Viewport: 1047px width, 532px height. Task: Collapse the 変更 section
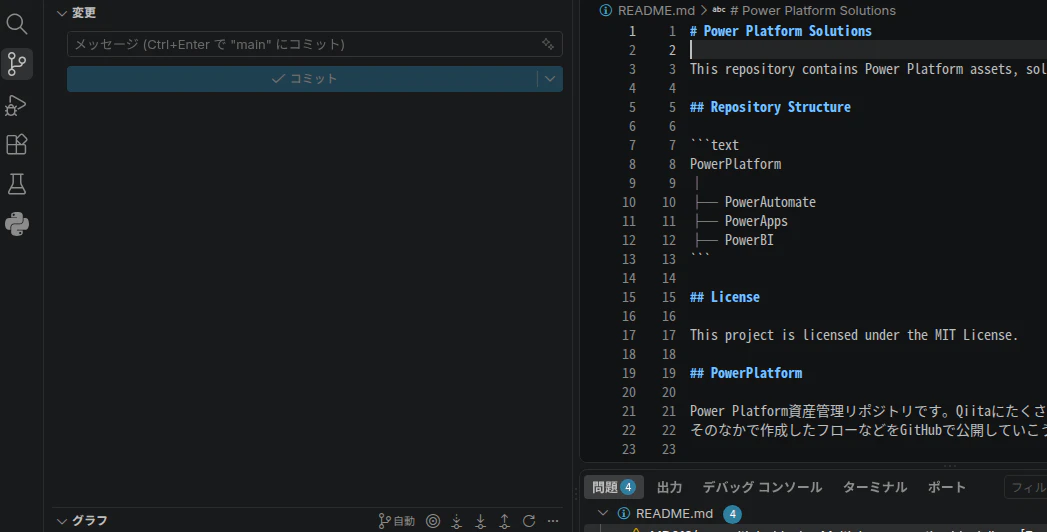[x=62, y=13]
